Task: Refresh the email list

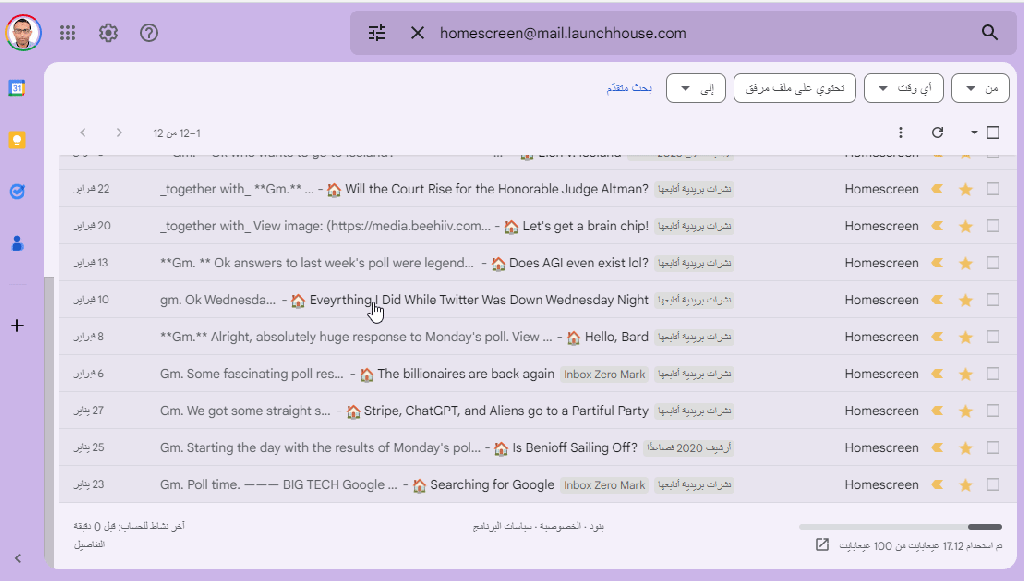Action: (x=938, y=131)
